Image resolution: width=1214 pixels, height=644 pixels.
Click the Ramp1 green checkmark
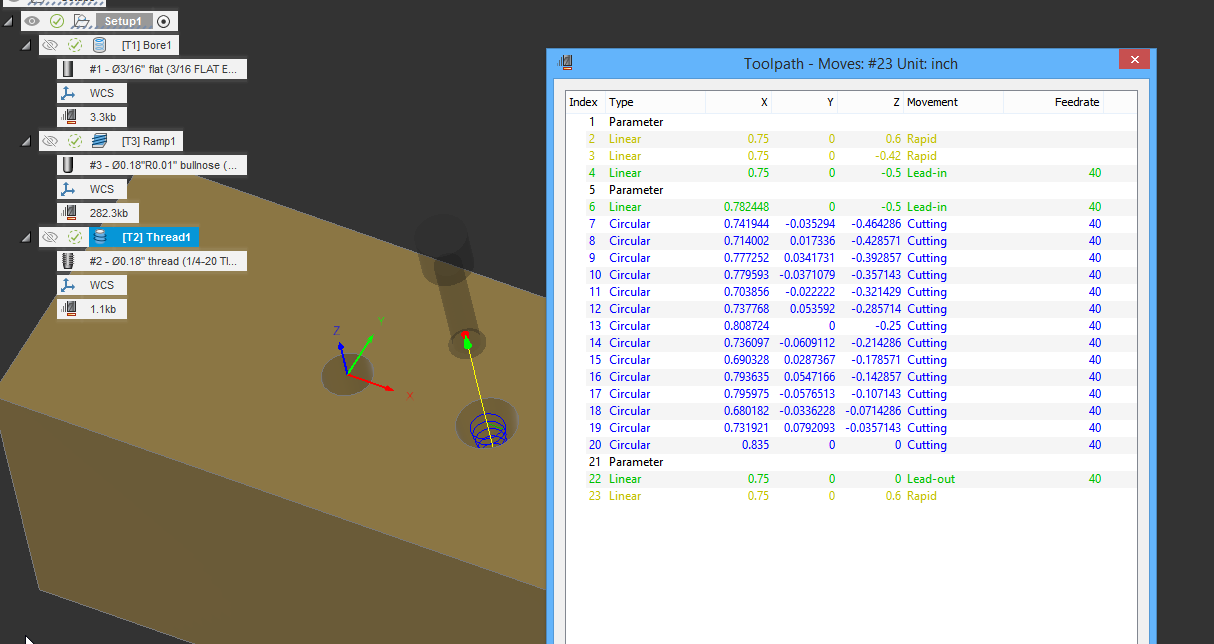(x=74, y=140)
